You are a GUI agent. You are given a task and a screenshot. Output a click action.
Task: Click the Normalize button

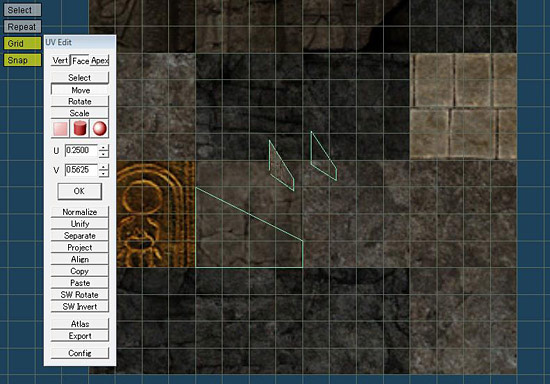click(80, 212)
